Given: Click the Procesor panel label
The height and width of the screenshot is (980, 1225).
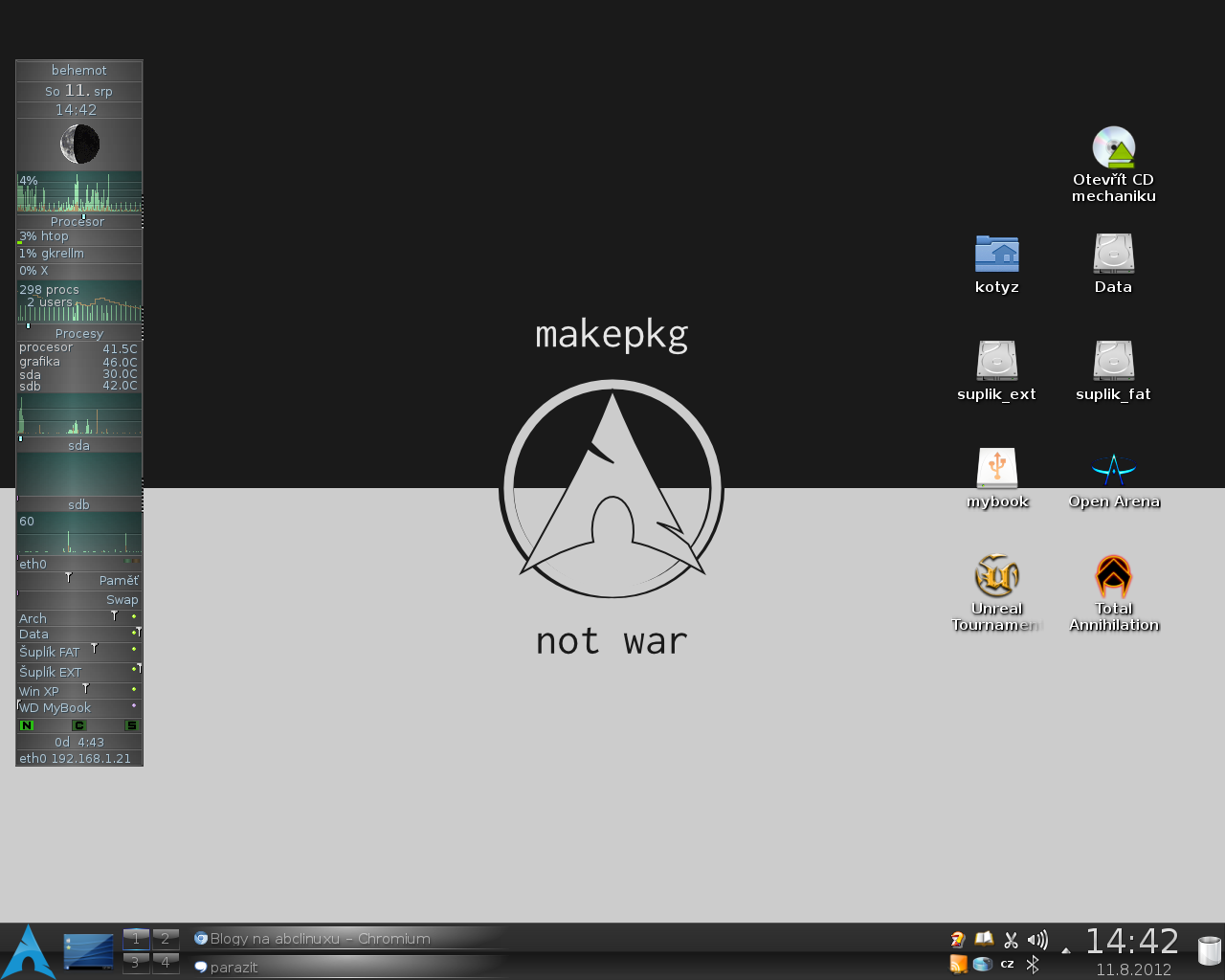Looking at the screenshot, I should [x=78, y=222].
